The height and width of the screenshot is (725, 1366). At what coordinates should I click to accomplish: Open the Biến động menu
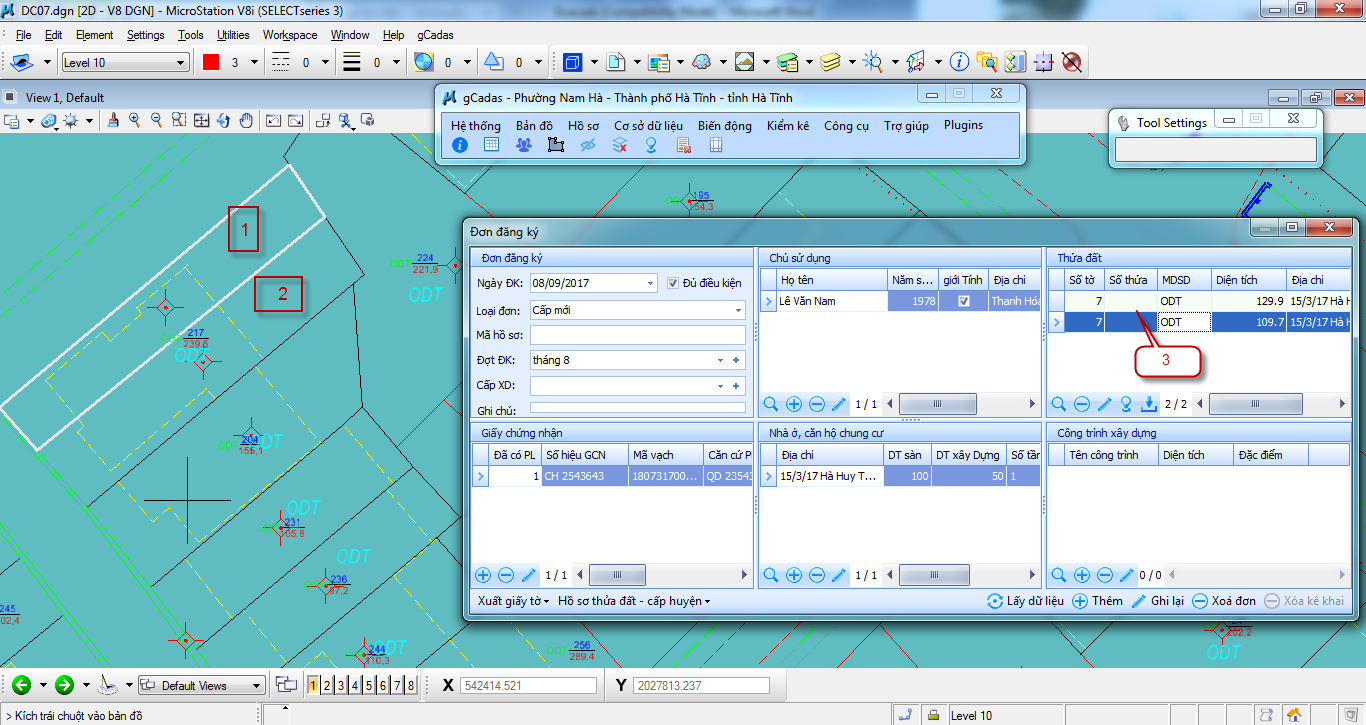[724, 125]
